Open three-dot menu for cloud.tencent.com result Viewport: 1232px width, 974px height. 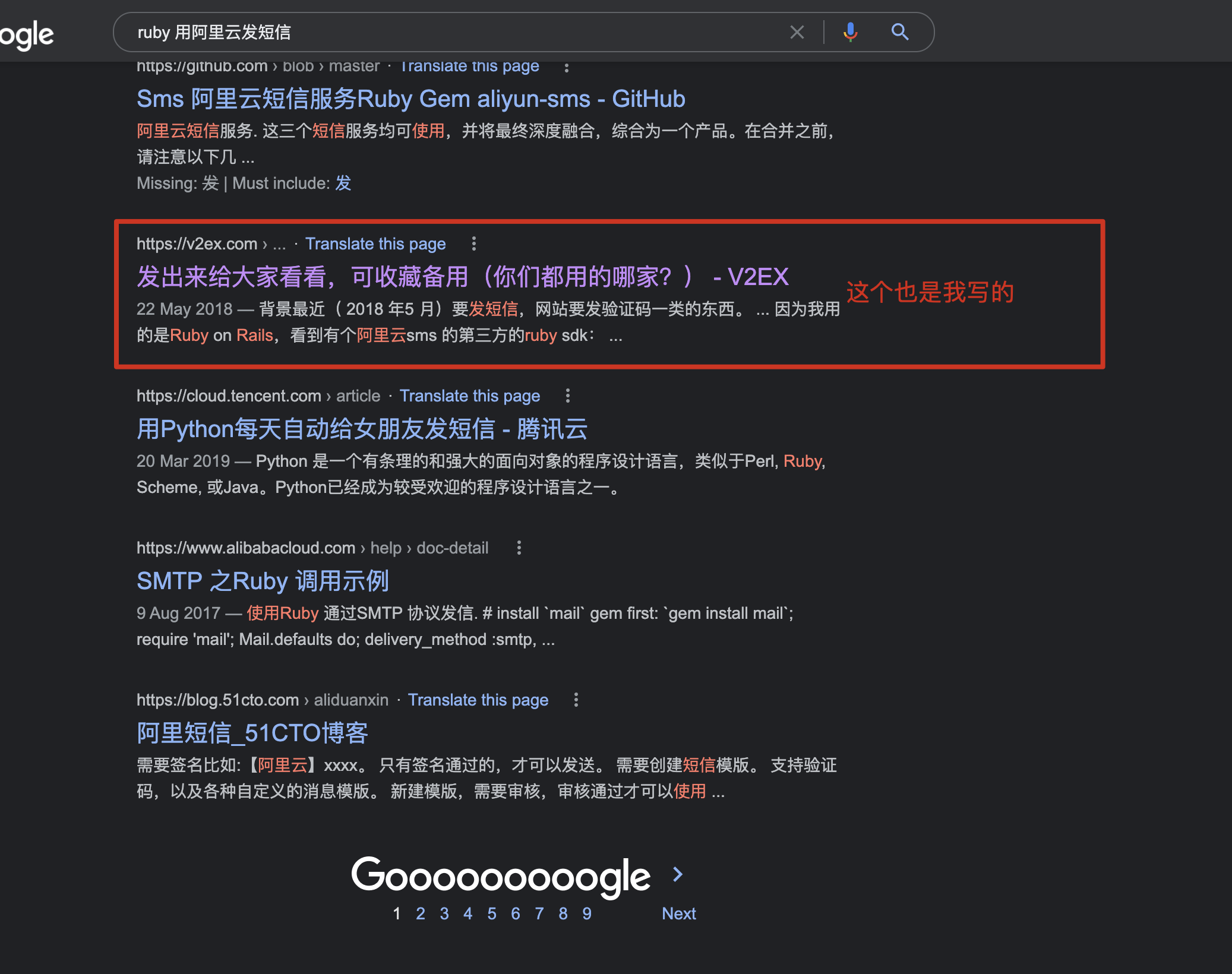tap(567, 396)
